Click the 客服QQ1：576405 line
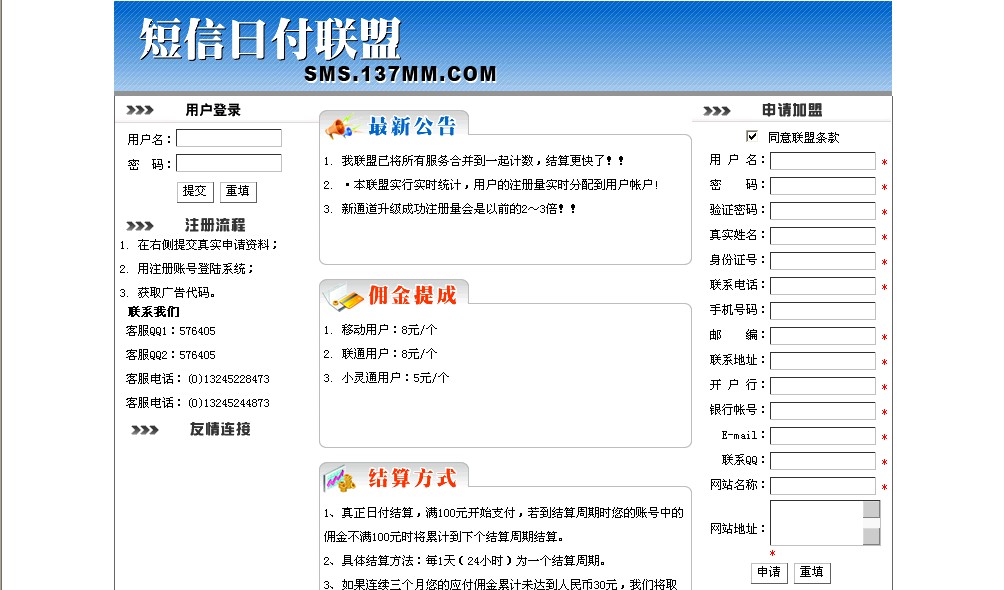The height and width of the screenshot is (590, 1004). pyautogui.click(x=170, y=331)
